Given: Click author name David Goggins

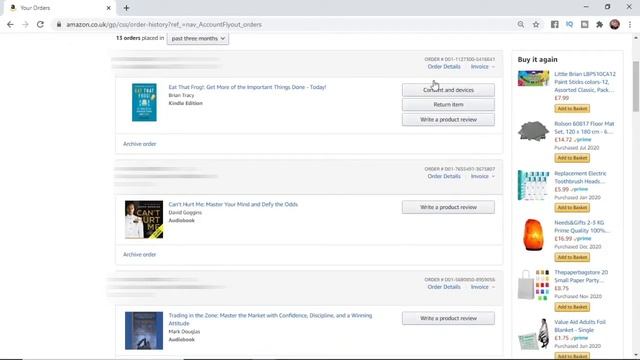Looking at the screenshot, I should coord(185,213).
